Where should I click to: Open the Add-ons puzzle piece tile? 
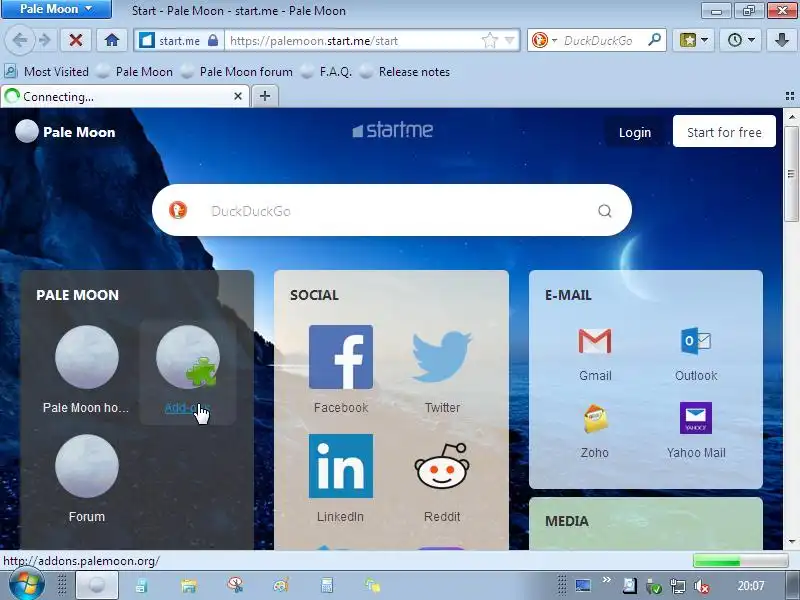(188, 370)
